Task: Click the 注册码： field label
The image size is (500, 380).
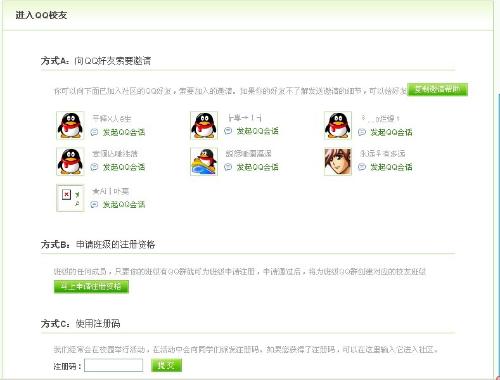Action: coord(68,366)
